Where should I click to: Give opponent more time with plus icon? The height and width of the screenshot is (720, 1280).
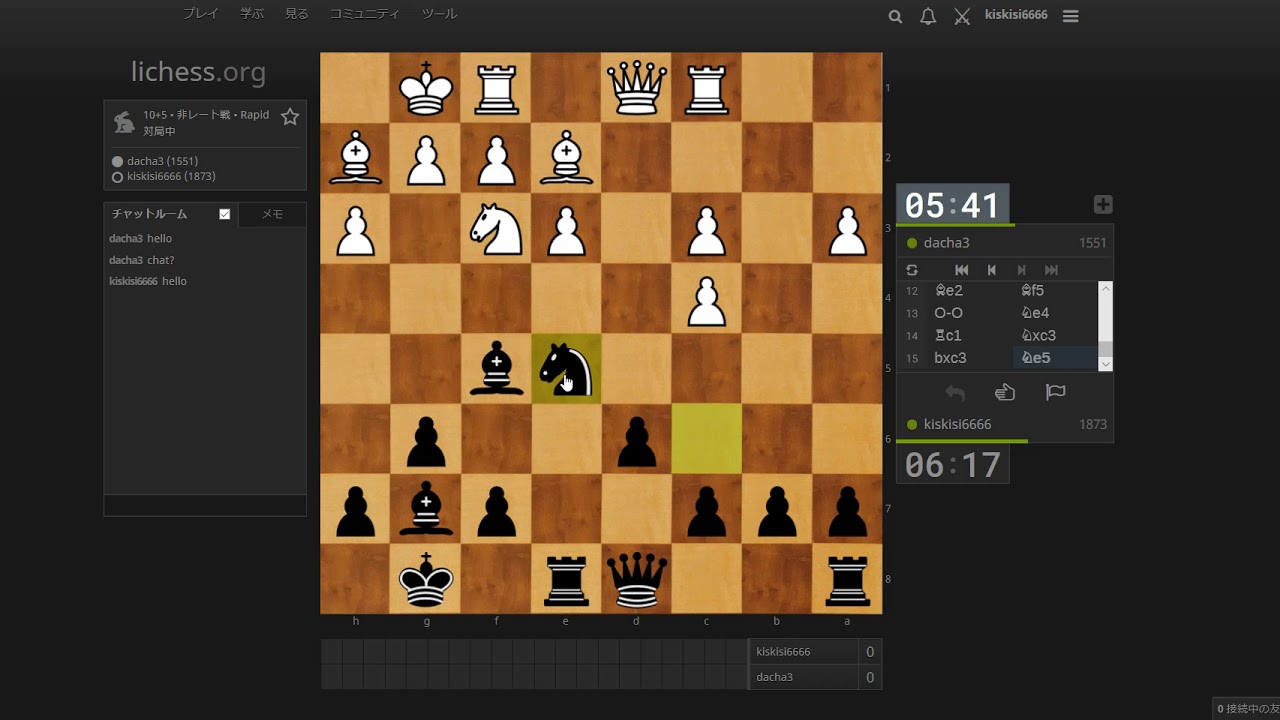pyautogui.click(x=1103, y=205)
